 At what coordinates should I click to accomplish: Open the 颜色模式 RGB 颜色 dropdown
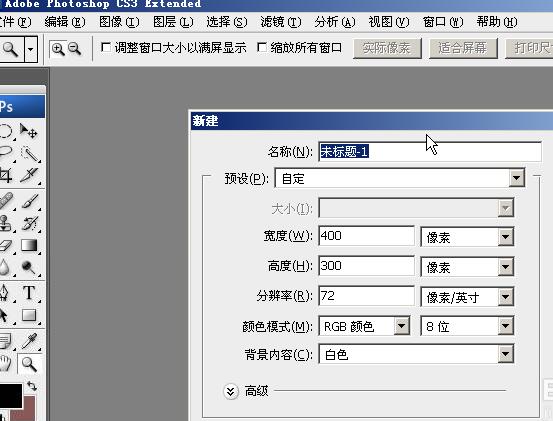(x=364, y=326)
